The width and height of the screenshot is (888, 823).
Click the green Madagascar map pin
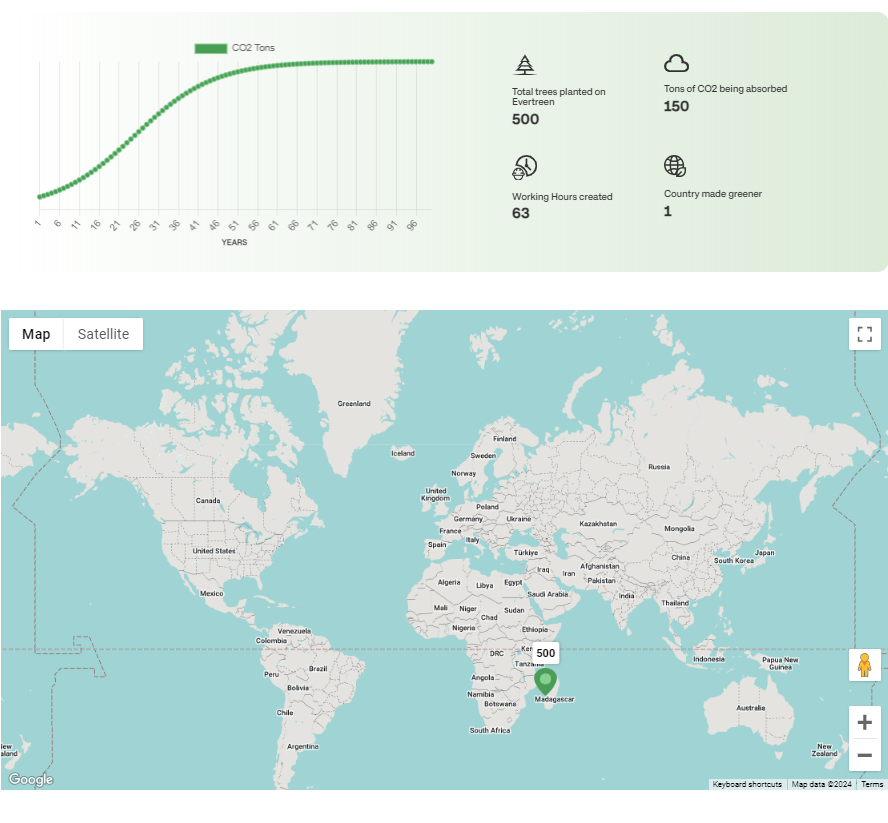545,681
